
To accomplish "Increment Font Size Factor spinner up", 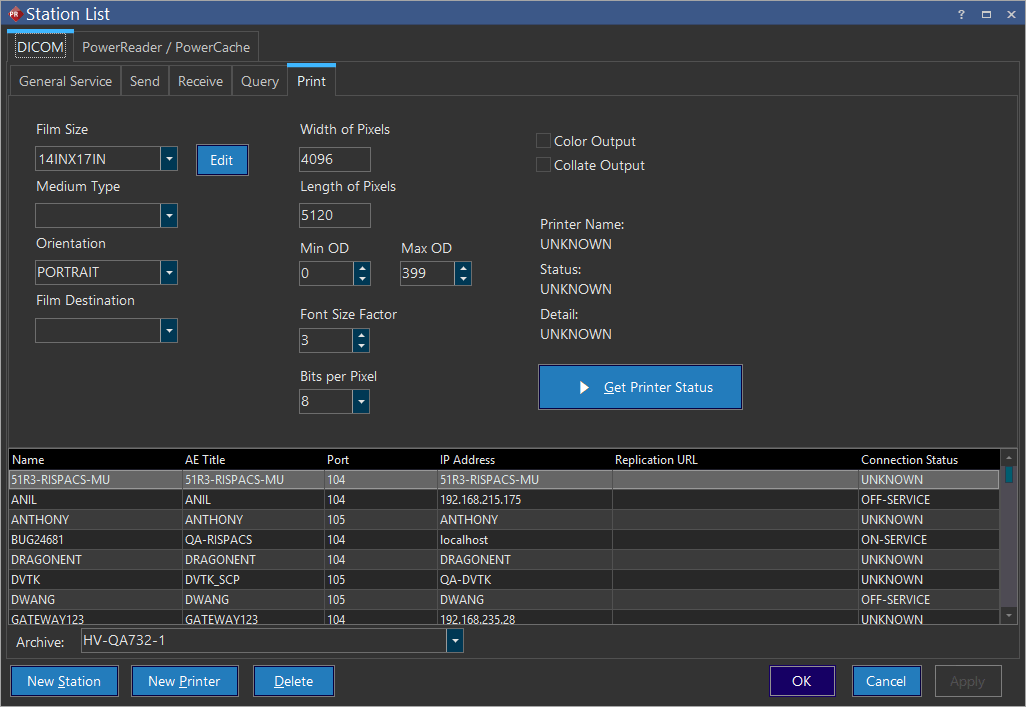I will point(361,334).
